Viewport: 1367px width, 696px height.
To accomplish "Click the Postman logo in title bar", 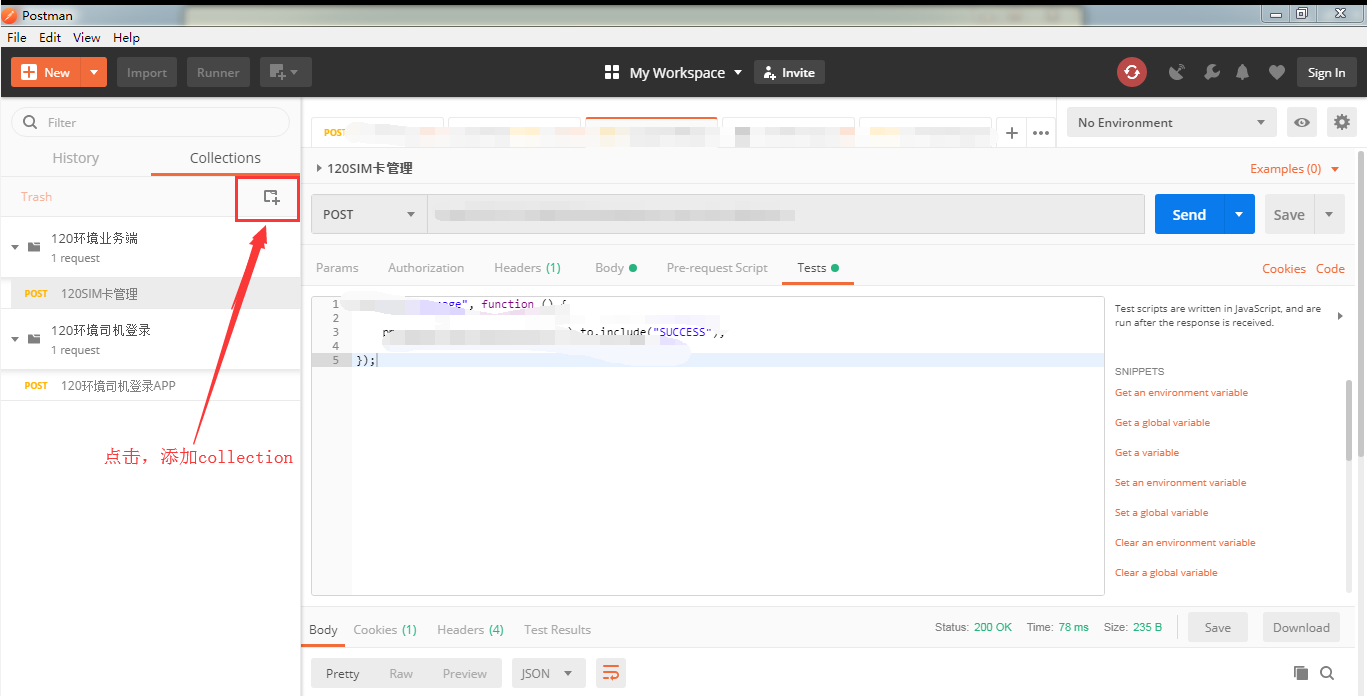I will (x=11, y=15).
